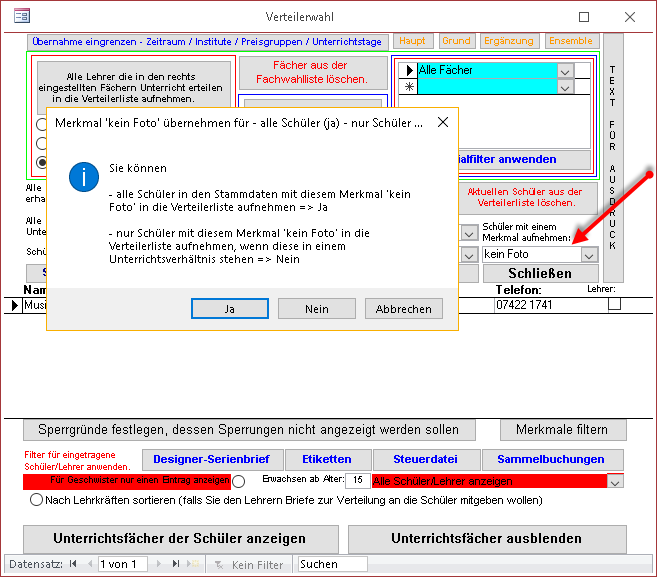Click the 'Erwachsen ab Alter' field
This screenshot has width=657, height=577.
[x=355, y=481]
